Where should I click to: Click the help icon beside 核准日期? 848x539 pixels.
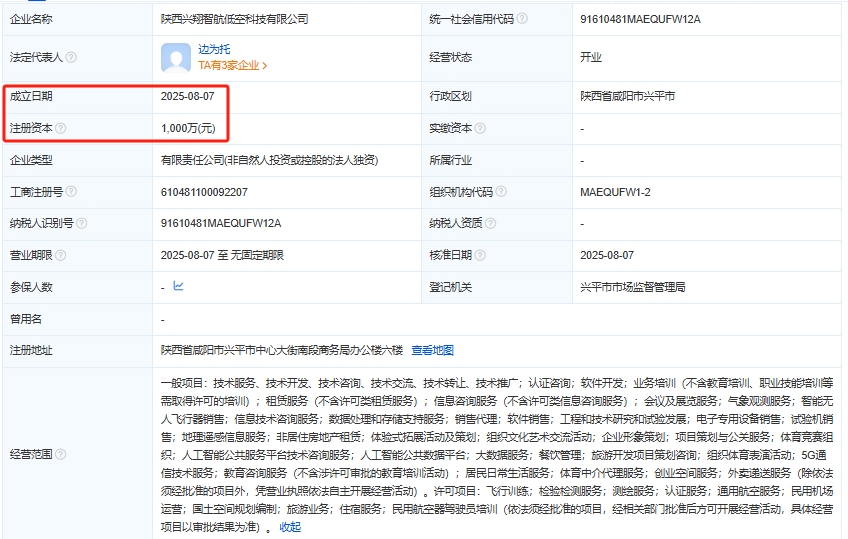click(x=480, y=255)
